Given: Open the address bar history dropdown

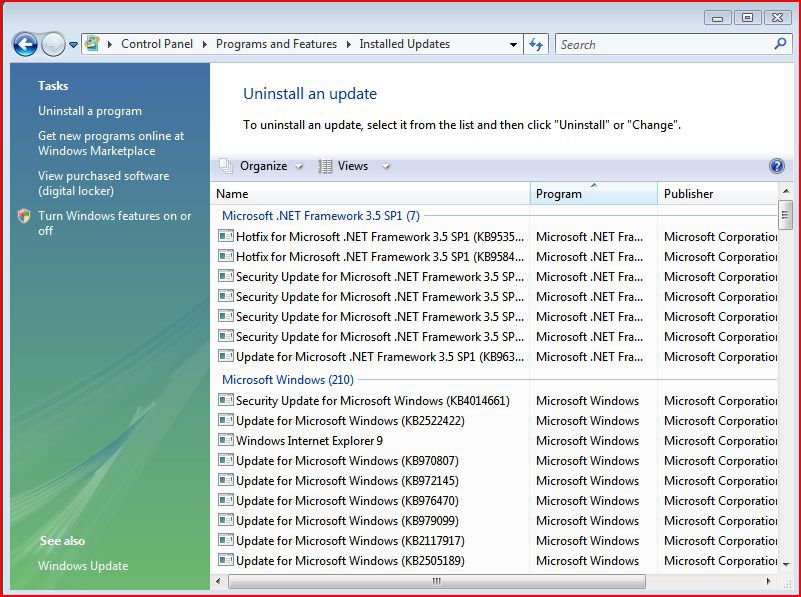Looking at the screenshot, I should click(x=513, y=44).
